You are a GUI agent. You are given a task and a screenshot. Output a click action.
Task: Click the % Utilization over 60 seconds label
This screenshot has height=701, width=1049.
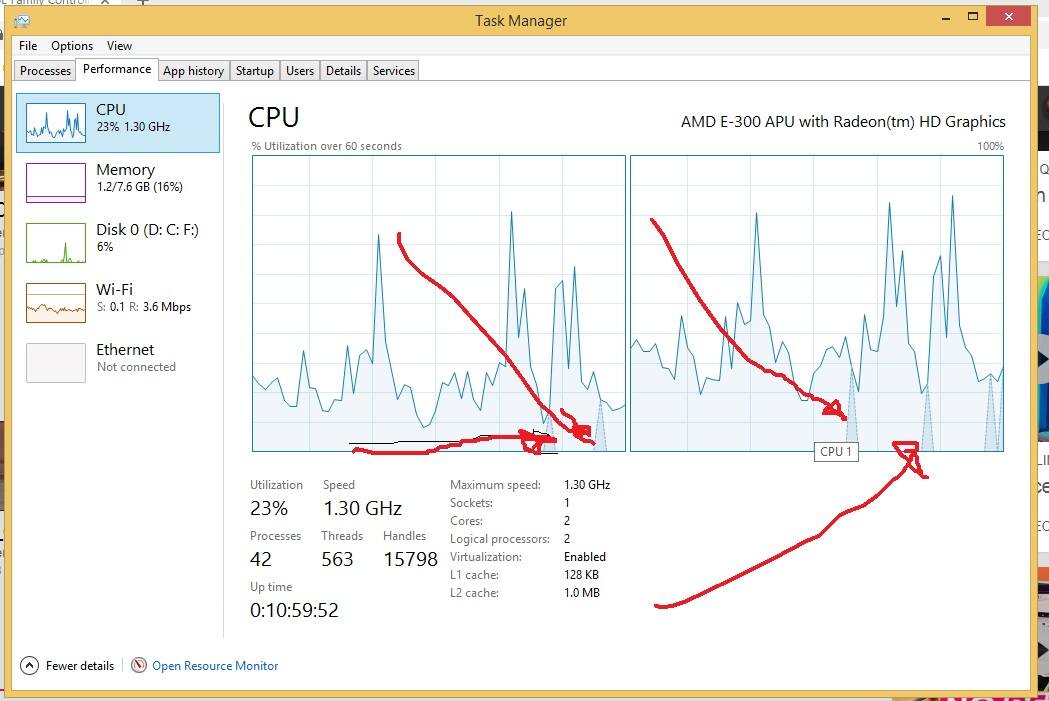[326, 146]
